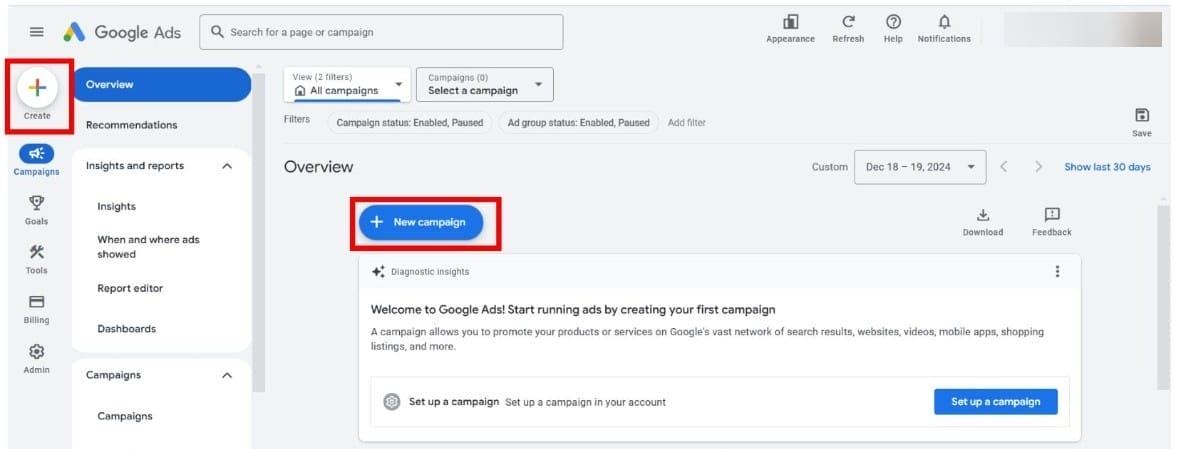The height and width of the screenshot is (449, 1181).
Task: Open the hamburger main menu
Action: pyautogui.click(x=37, y=32)
